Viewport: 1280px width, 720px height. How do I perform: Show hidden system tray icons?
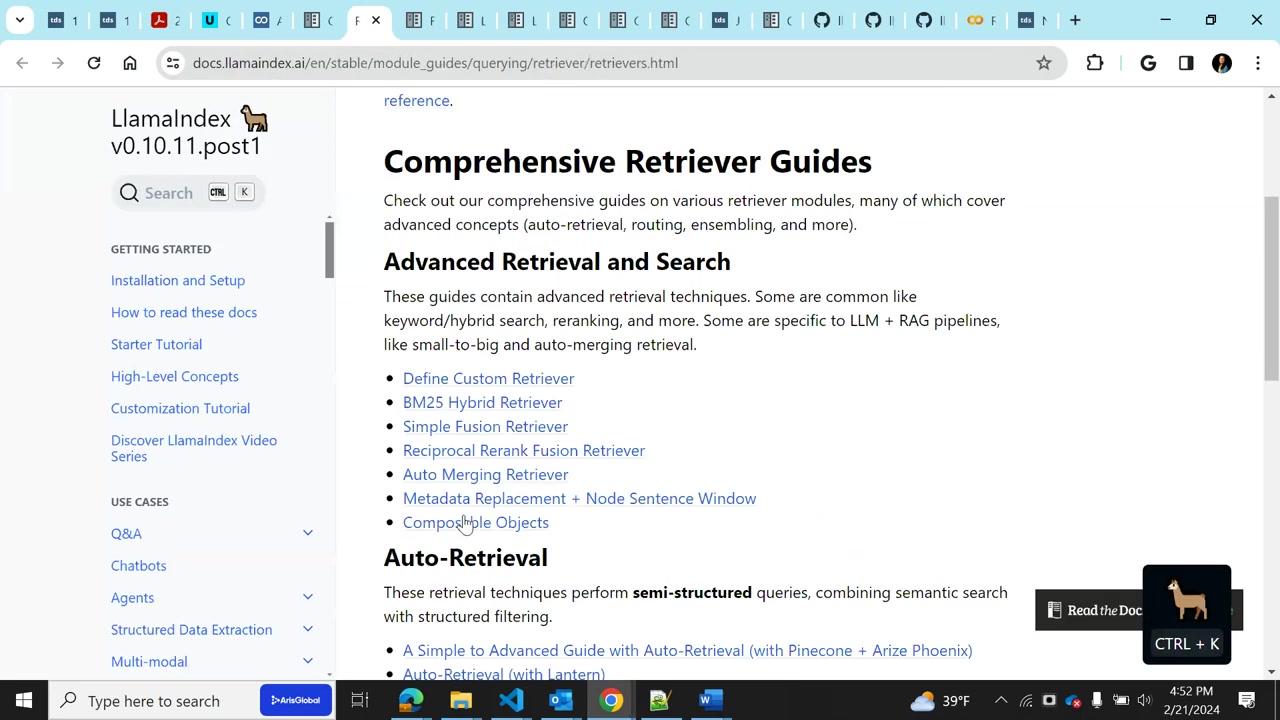[1001, 700]
